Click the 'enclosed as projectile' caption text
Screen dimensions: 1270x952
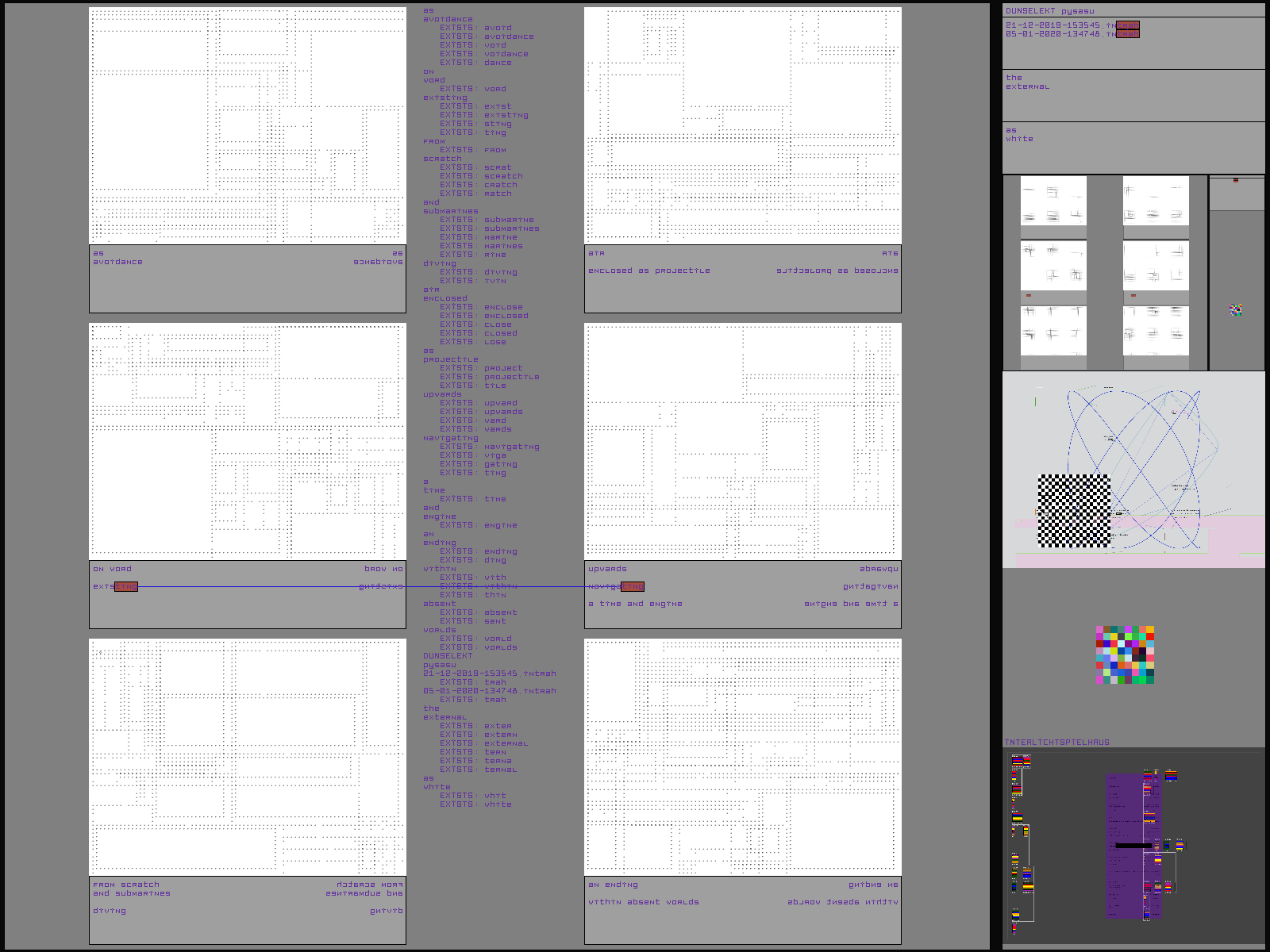(649, 271)
